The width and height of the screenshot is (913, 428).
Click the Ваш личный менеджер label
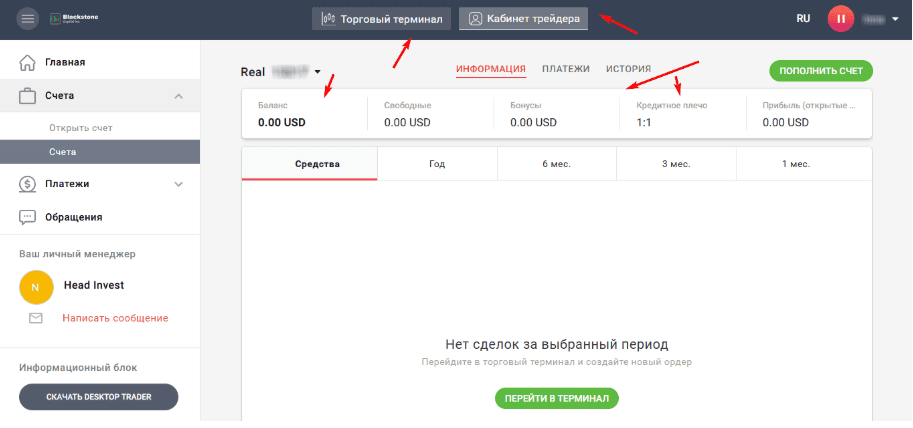click(77, 254)
